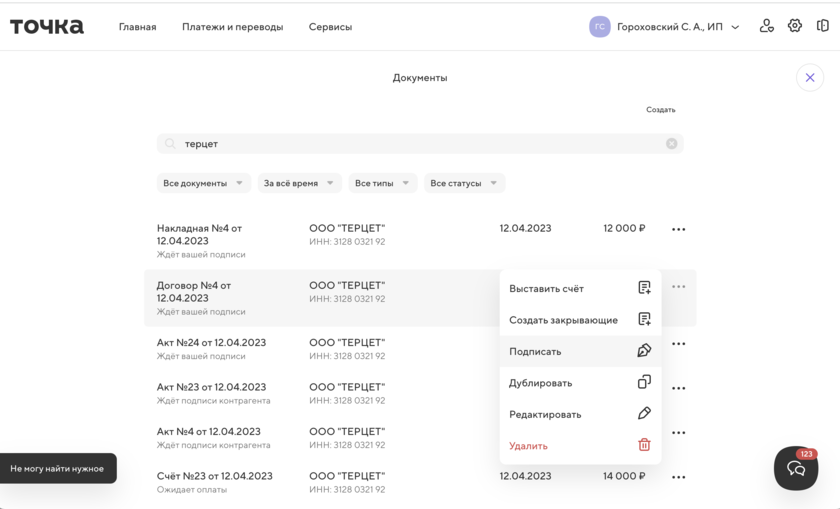Click the settings gear icon in header
This screenshot has width=840, height=509.
795,26
